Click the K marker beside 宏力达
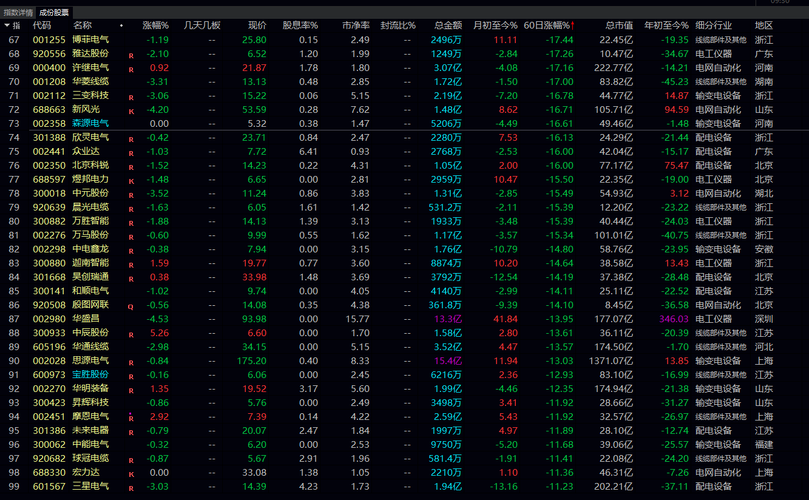 point(131,474)
